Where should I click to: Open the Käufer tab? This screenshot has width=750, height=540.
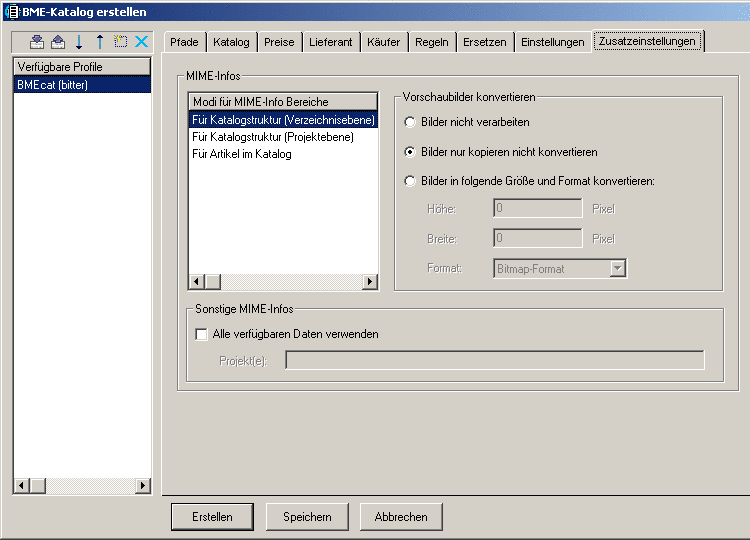click(384, 42)
